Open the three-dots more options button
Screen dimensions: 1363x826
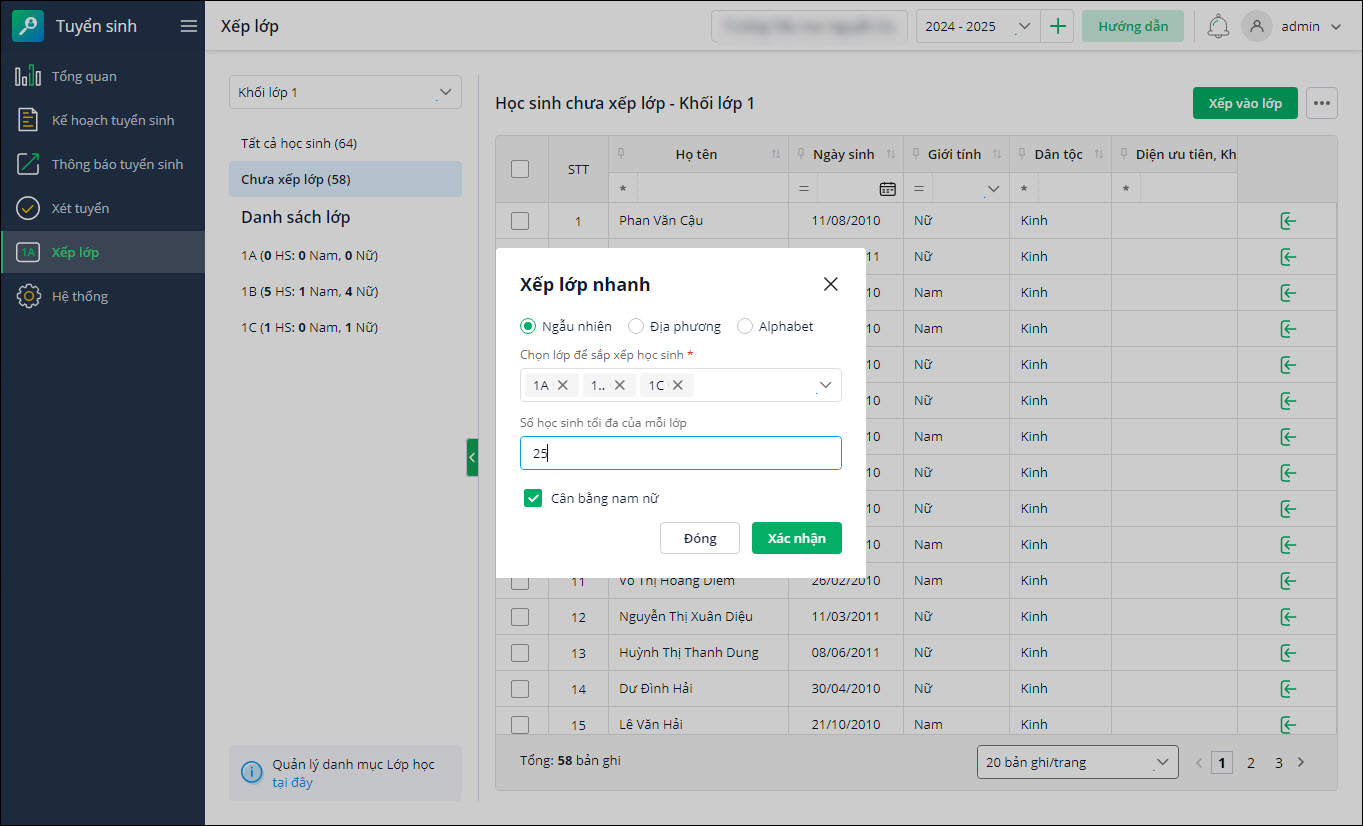(x=1321, y=103)
